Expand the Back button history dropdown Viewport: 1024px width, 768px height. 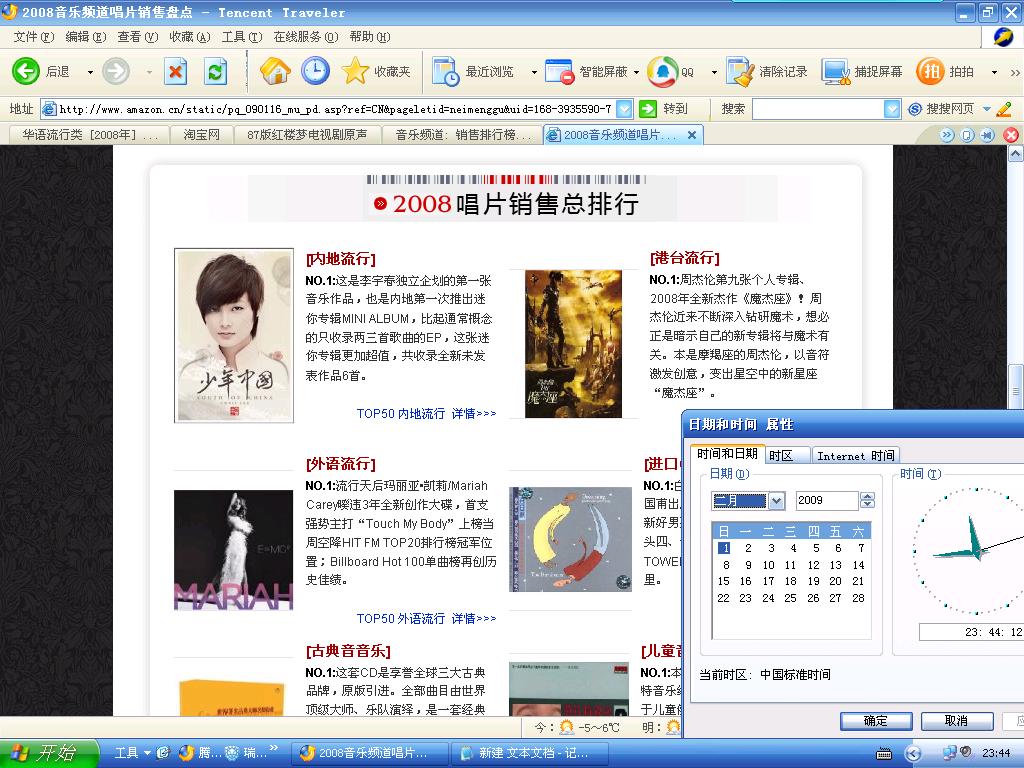90,72
